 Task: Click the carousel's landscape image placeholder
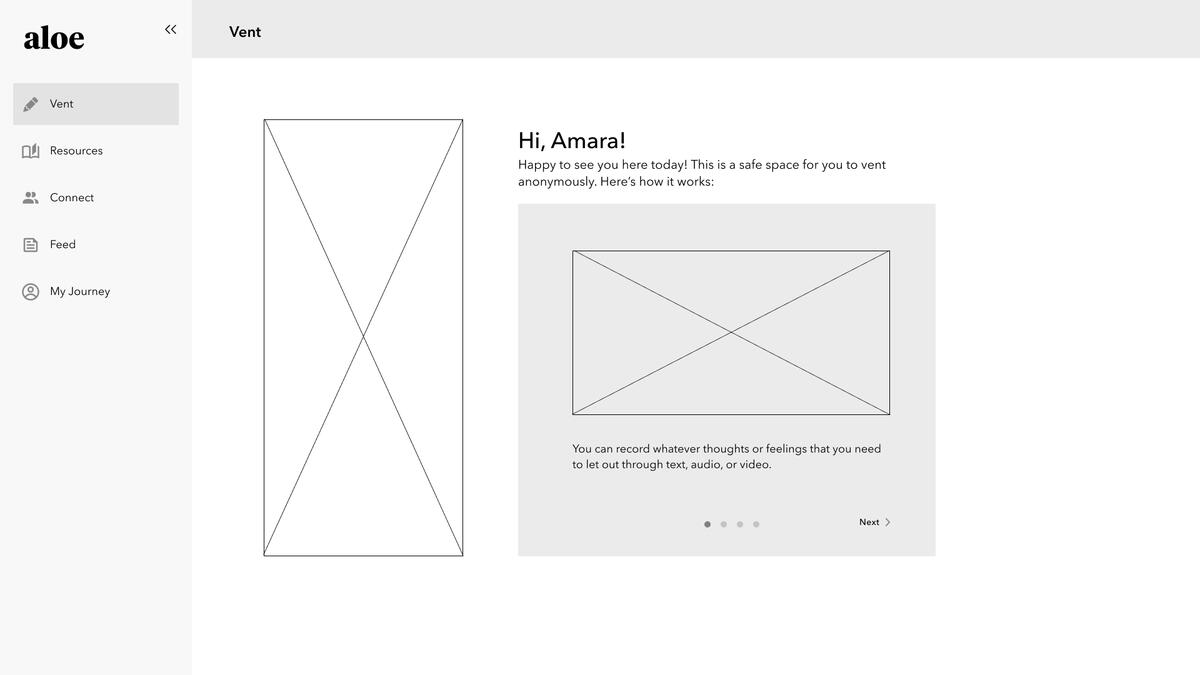[731, 332]
